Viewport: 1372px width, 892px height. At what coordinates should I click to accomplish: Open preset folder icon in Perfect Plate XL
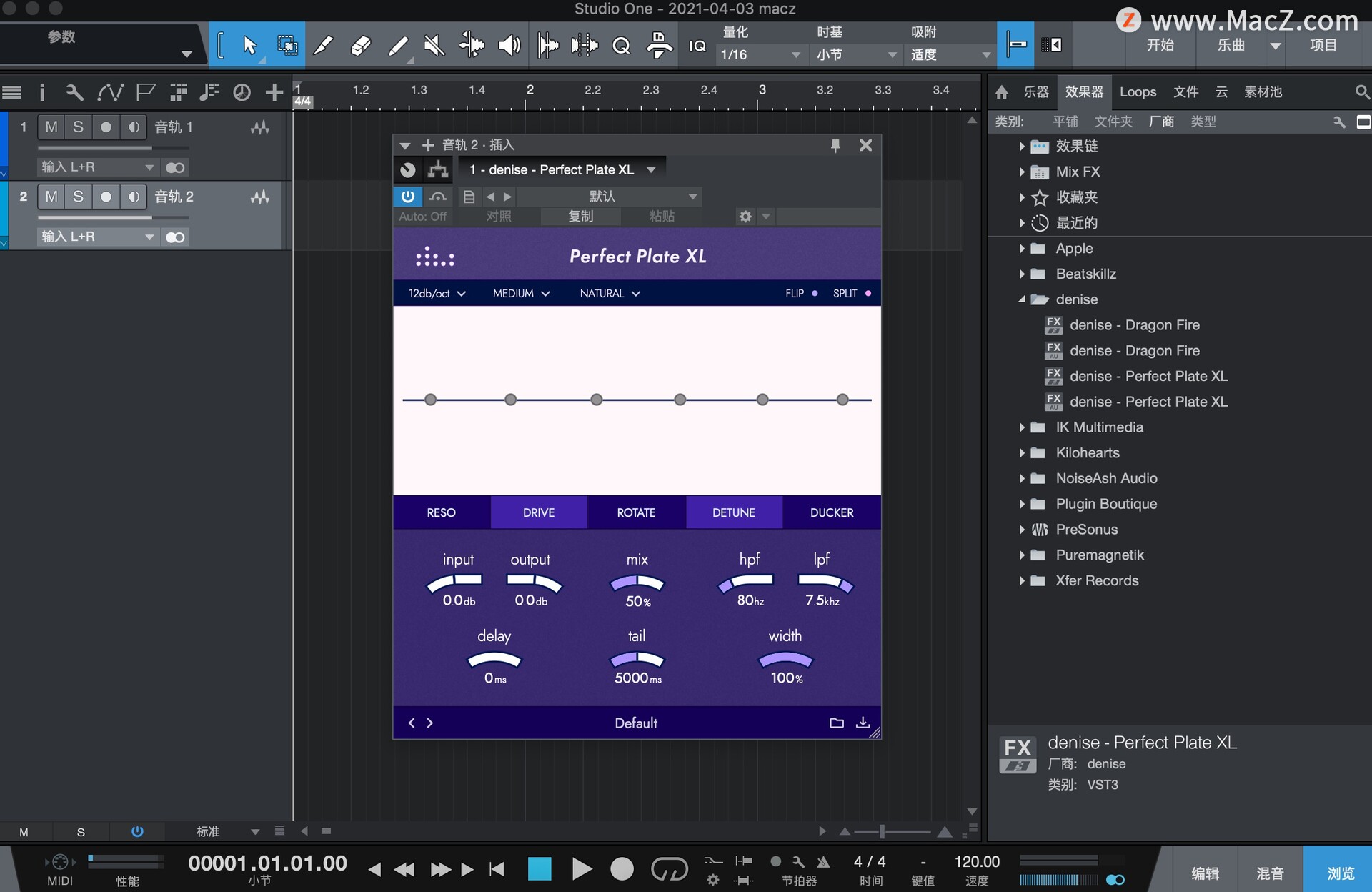click(x=836, y=723)
